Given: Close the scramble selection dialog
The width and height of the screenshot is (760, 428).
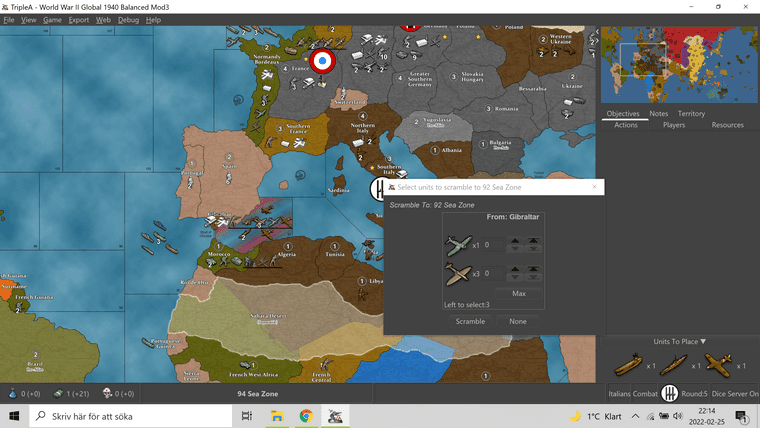Looking at the screenshot, I should tap(594, 187).
